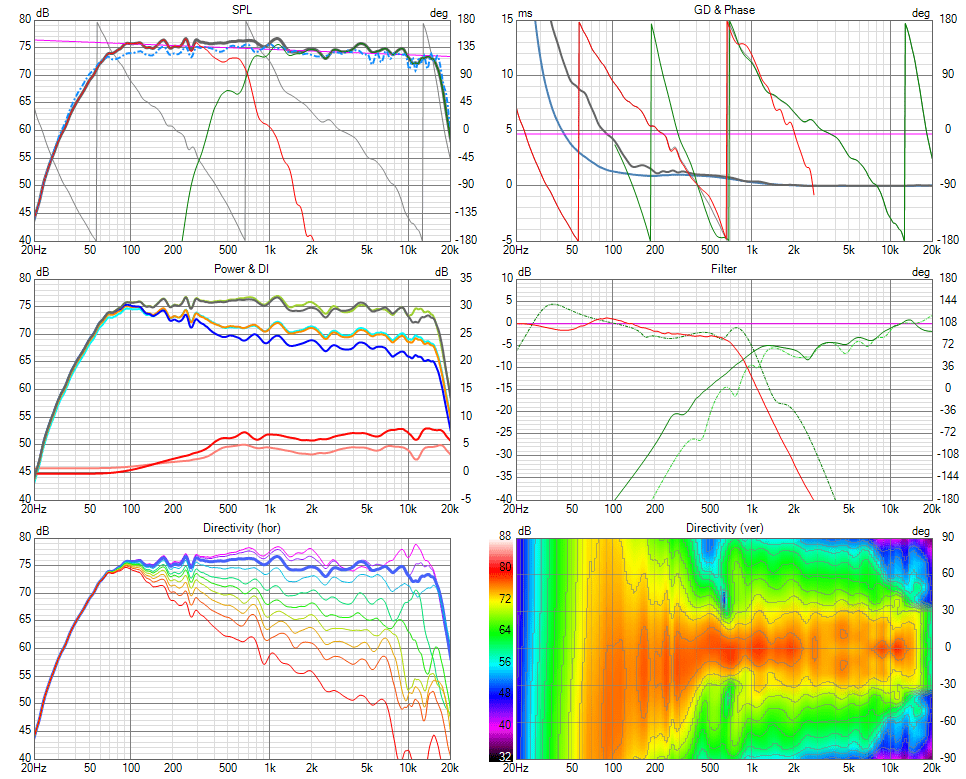The width and height of the screenshot is (966, 779).
Task: Click the dB label of Directivity (hor)
Action: click(x=43, y=531)
